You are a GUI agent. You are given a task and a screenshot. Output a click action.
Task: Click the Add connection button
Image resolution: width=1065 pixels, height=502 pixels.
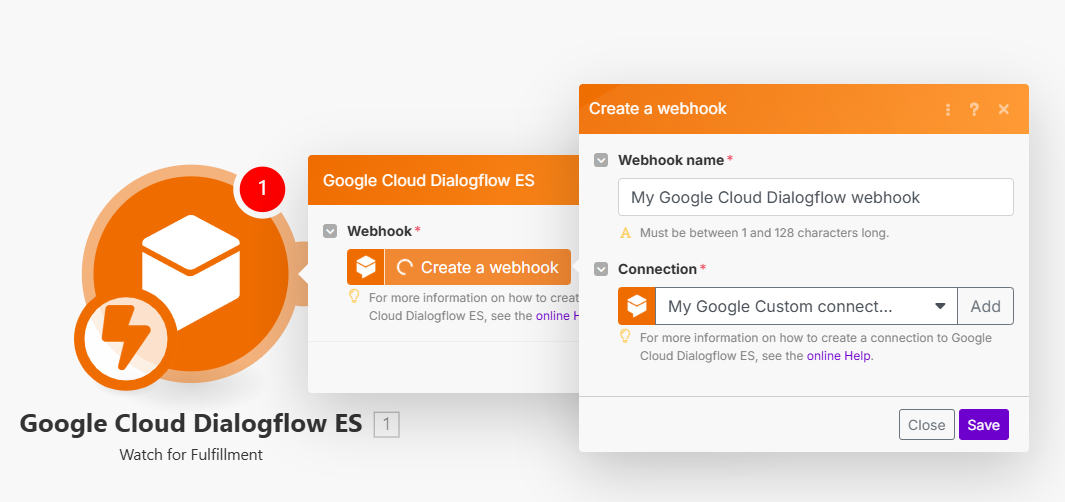[x=986, y=306]
